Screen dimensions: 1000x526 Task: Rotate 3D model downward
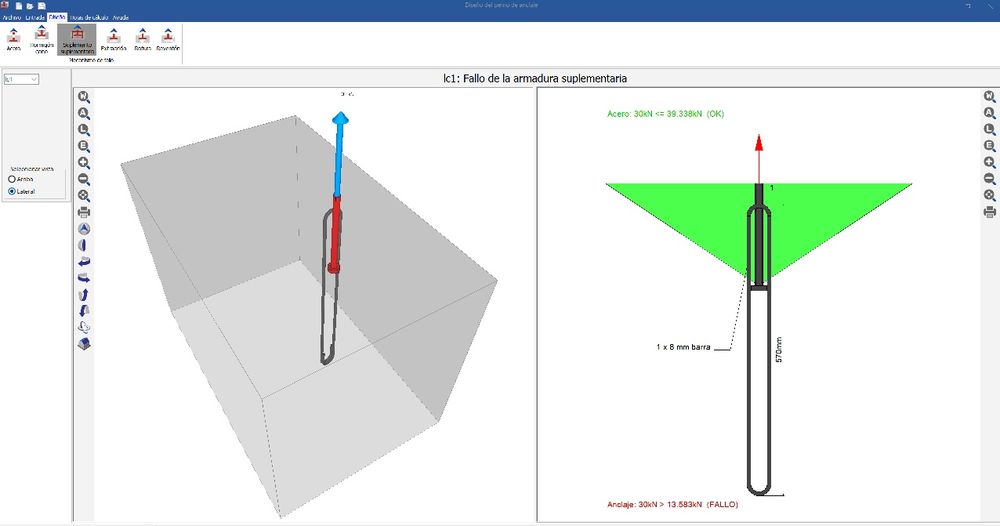pyautogui.click(x=84, y=311)
